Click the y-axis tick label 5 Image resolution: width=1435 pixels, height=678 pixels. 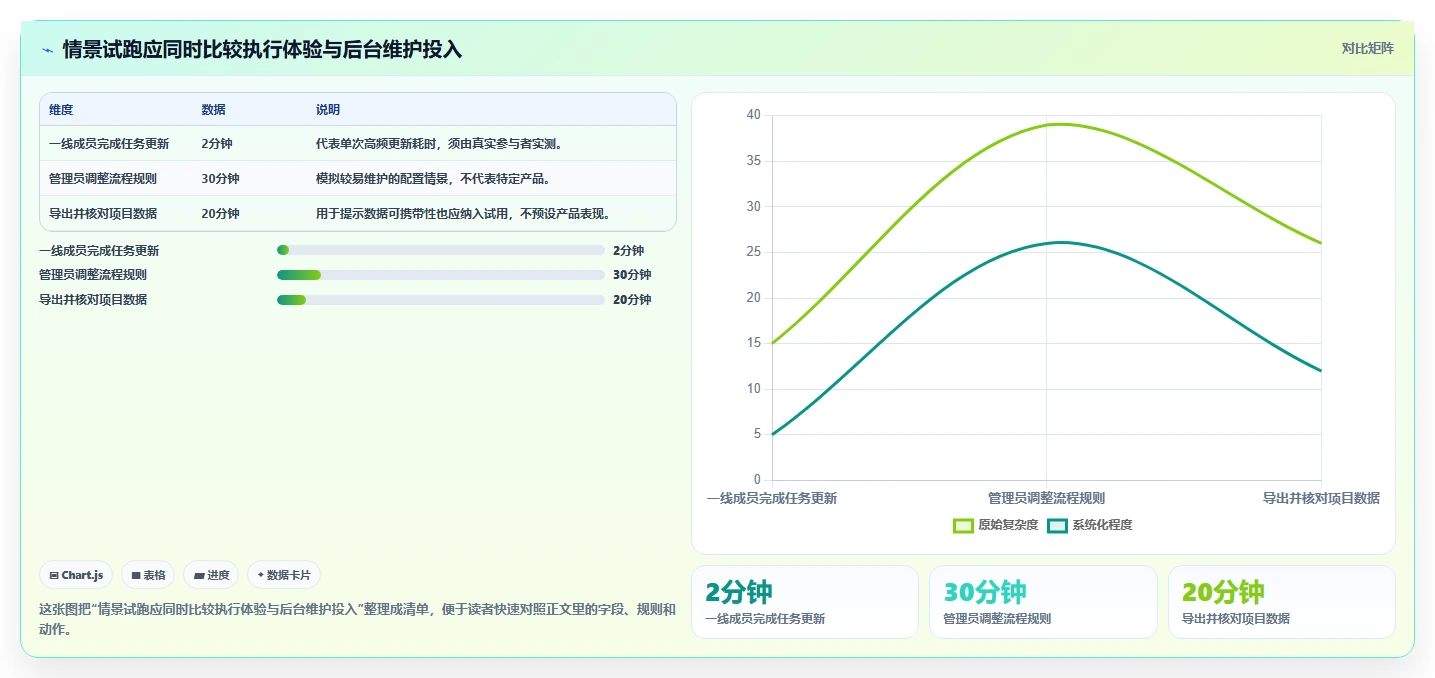(x=757, y=434)
